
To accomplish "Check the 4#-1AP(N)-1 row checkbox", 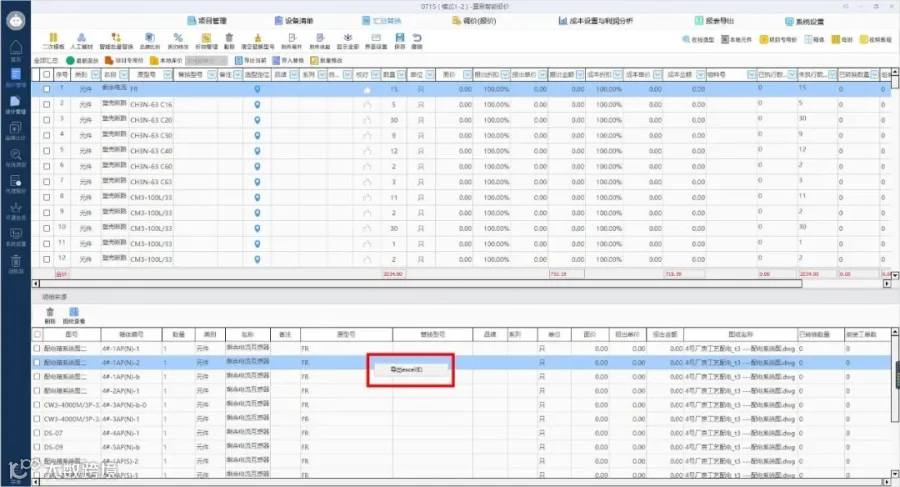I will [x=37, y=349].
